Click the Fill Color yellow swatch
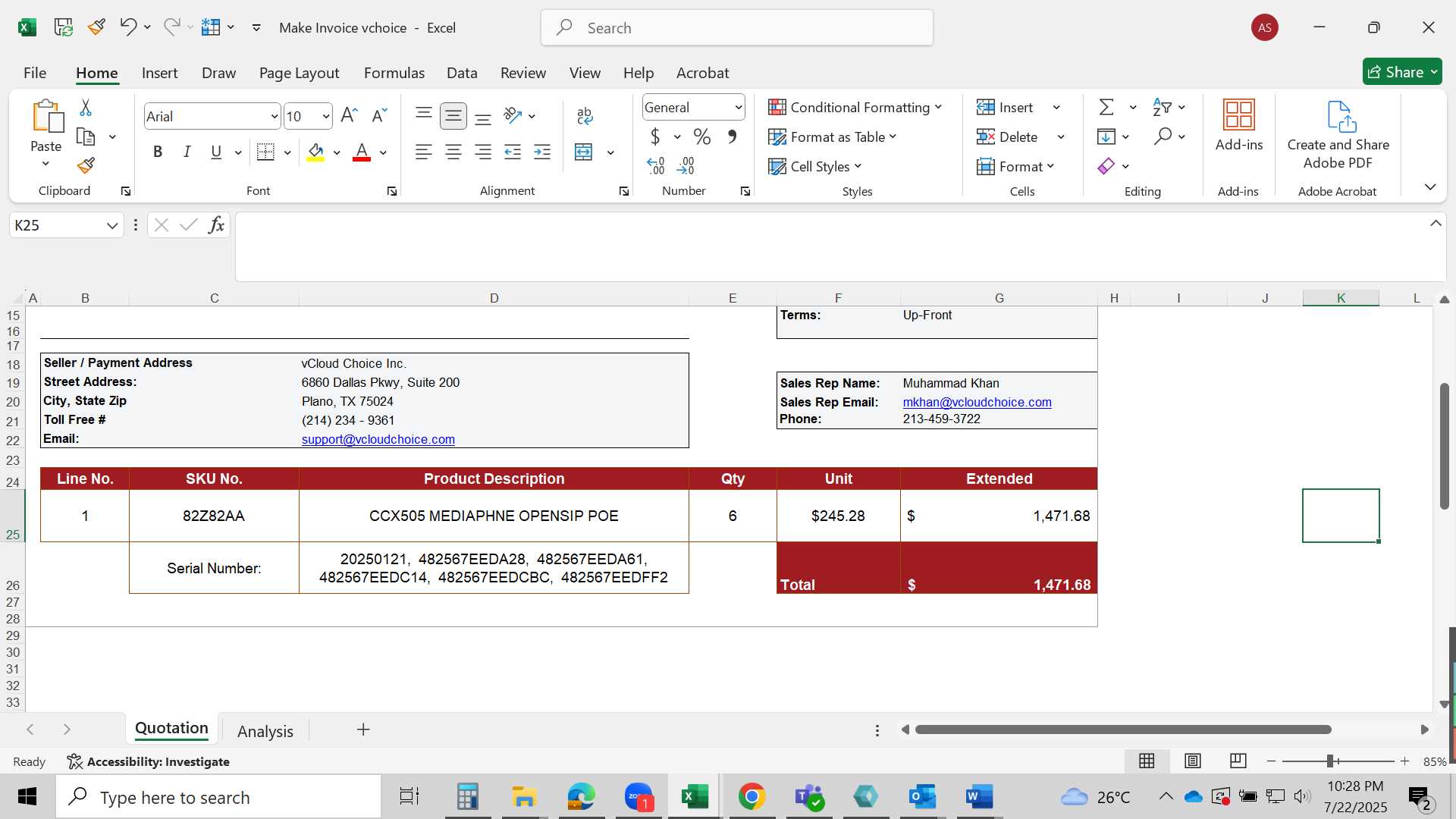Screen dimensions: 1456x819 315,152
